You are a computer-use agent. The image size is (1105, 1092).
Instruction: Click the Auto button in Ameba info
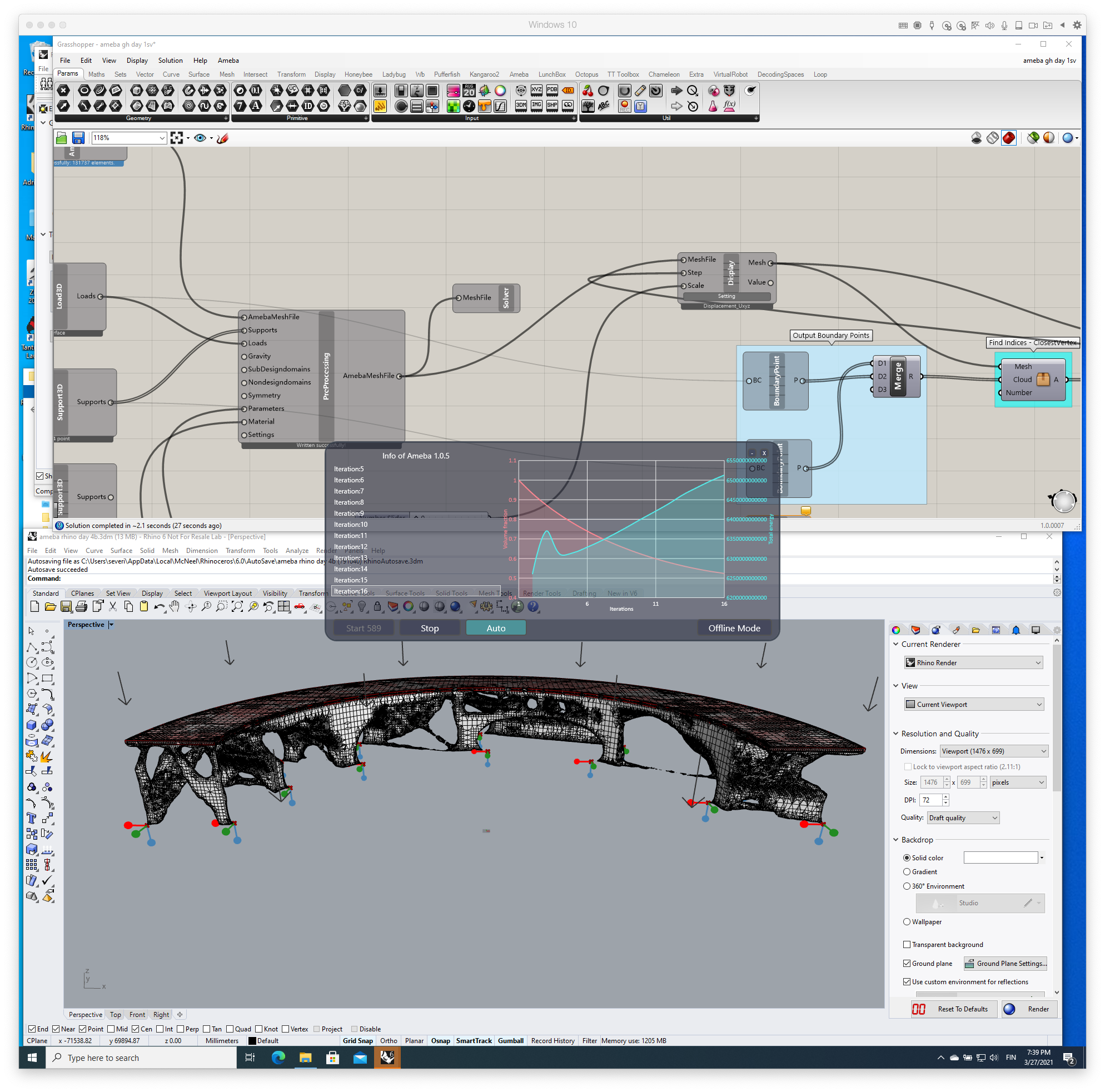coord(496,628)
